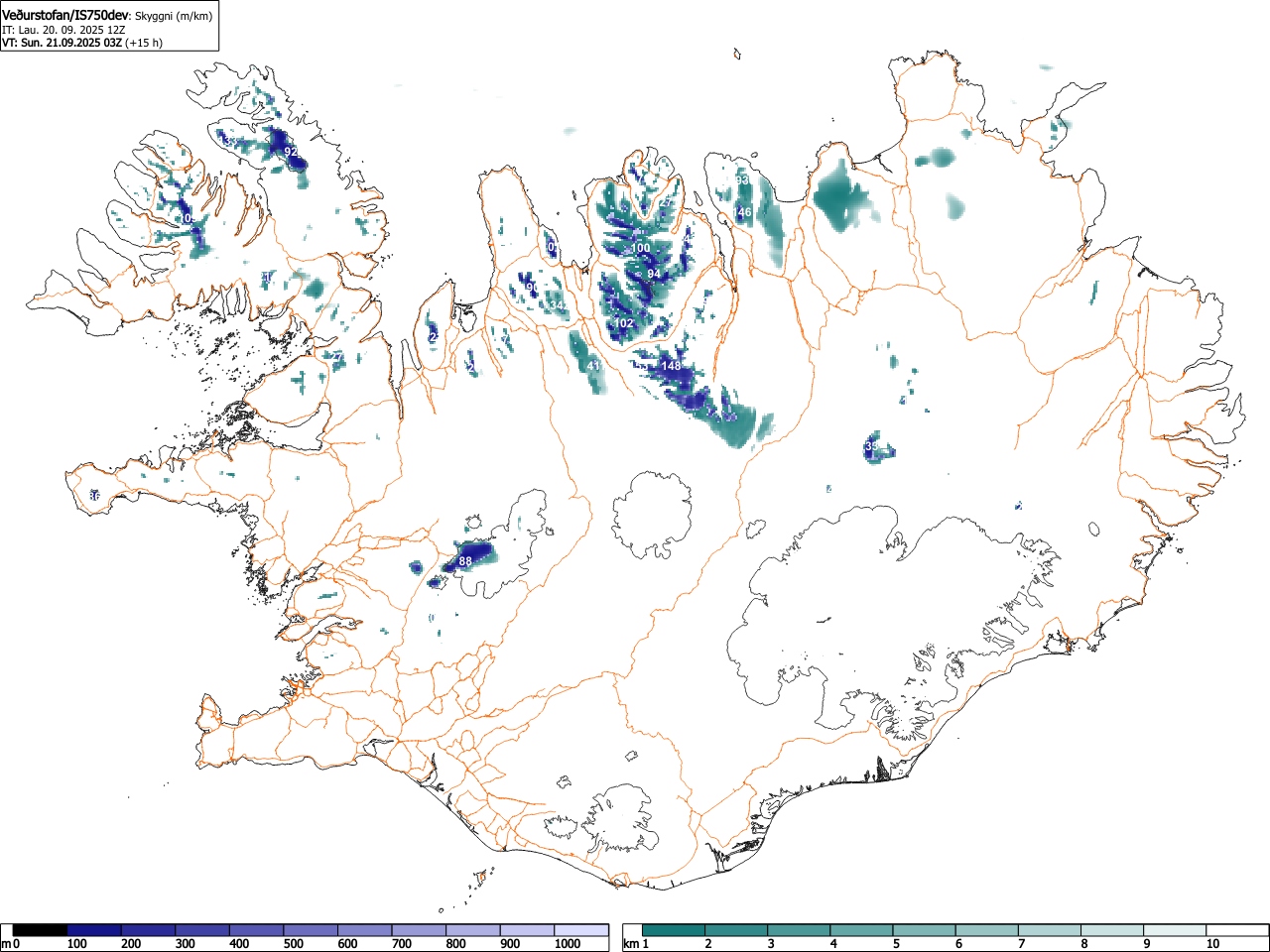
Task: Click the '100' tick label on the metre legend
Action: 76,944
